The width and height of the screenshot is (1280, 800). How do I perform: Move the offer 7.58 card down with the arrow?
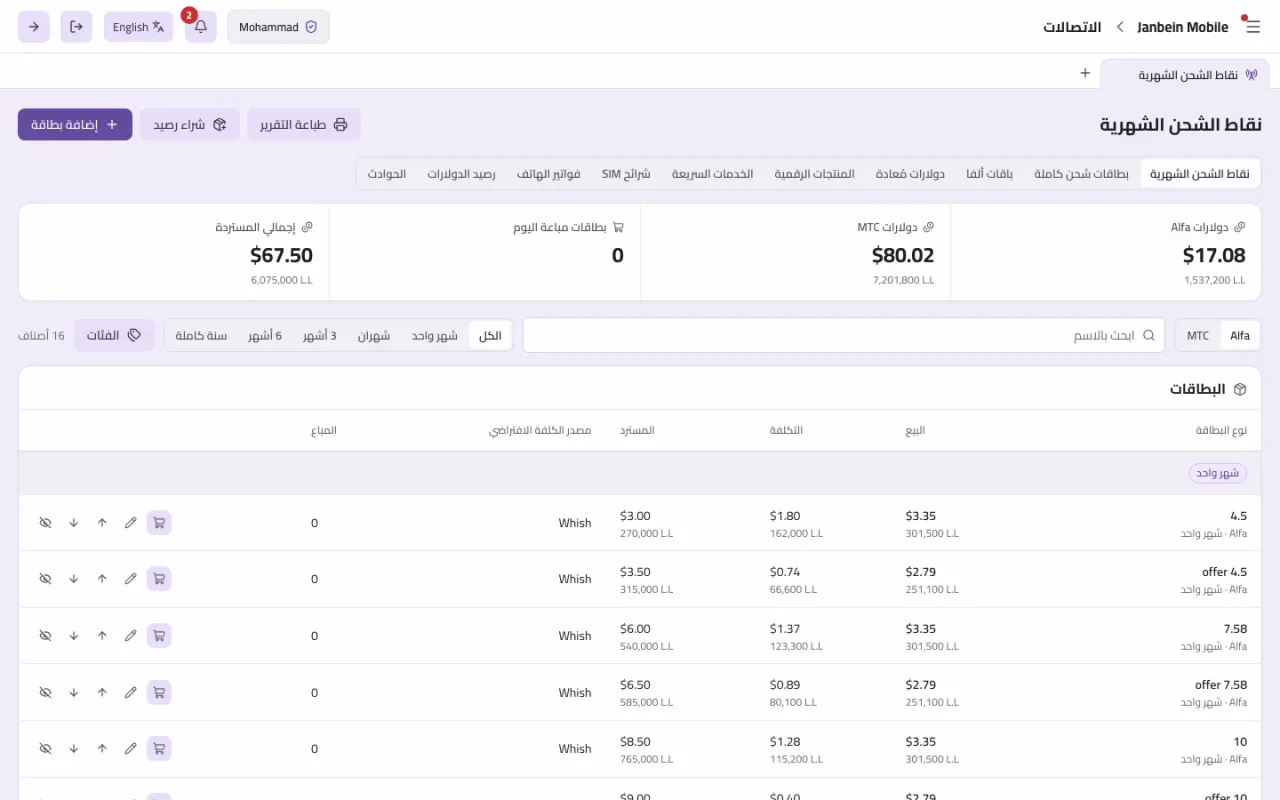(74, 692)
